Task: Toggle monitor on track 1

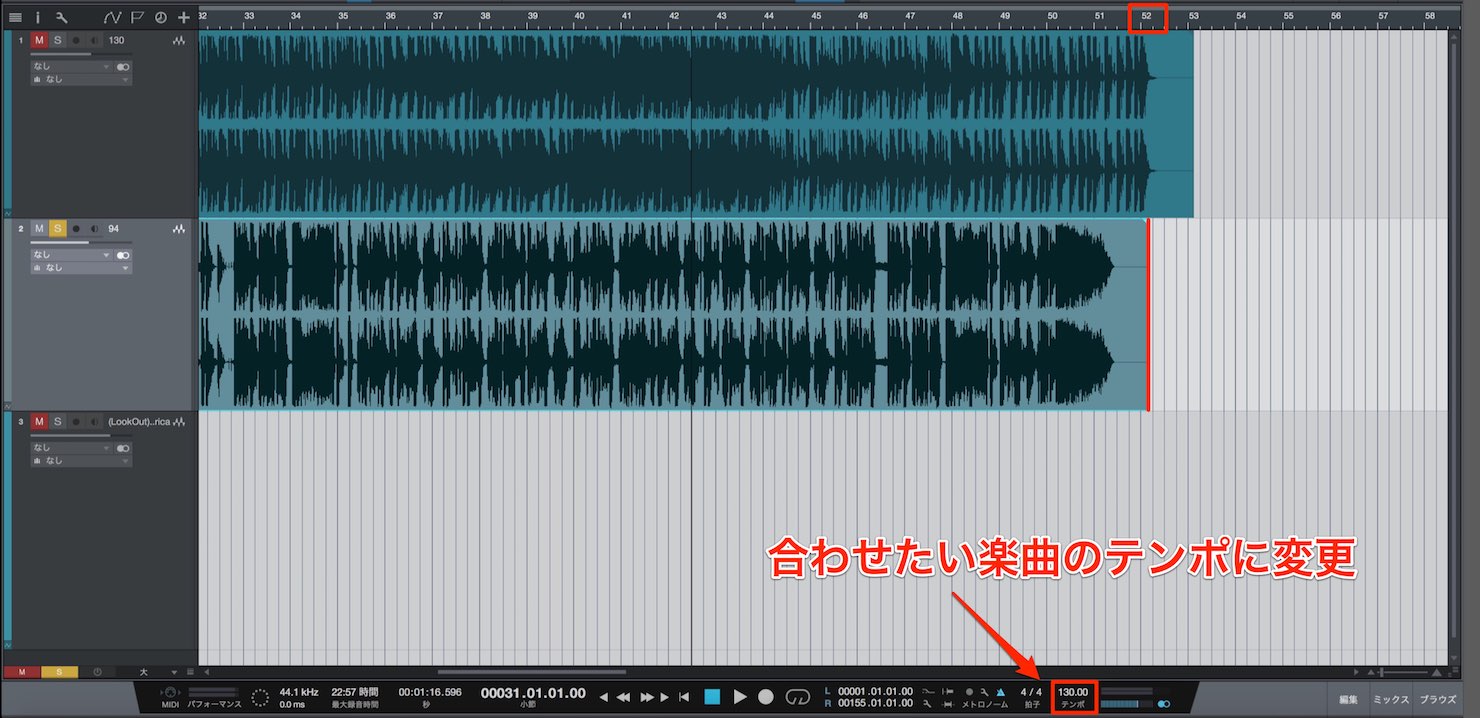Action: [94, 41]
